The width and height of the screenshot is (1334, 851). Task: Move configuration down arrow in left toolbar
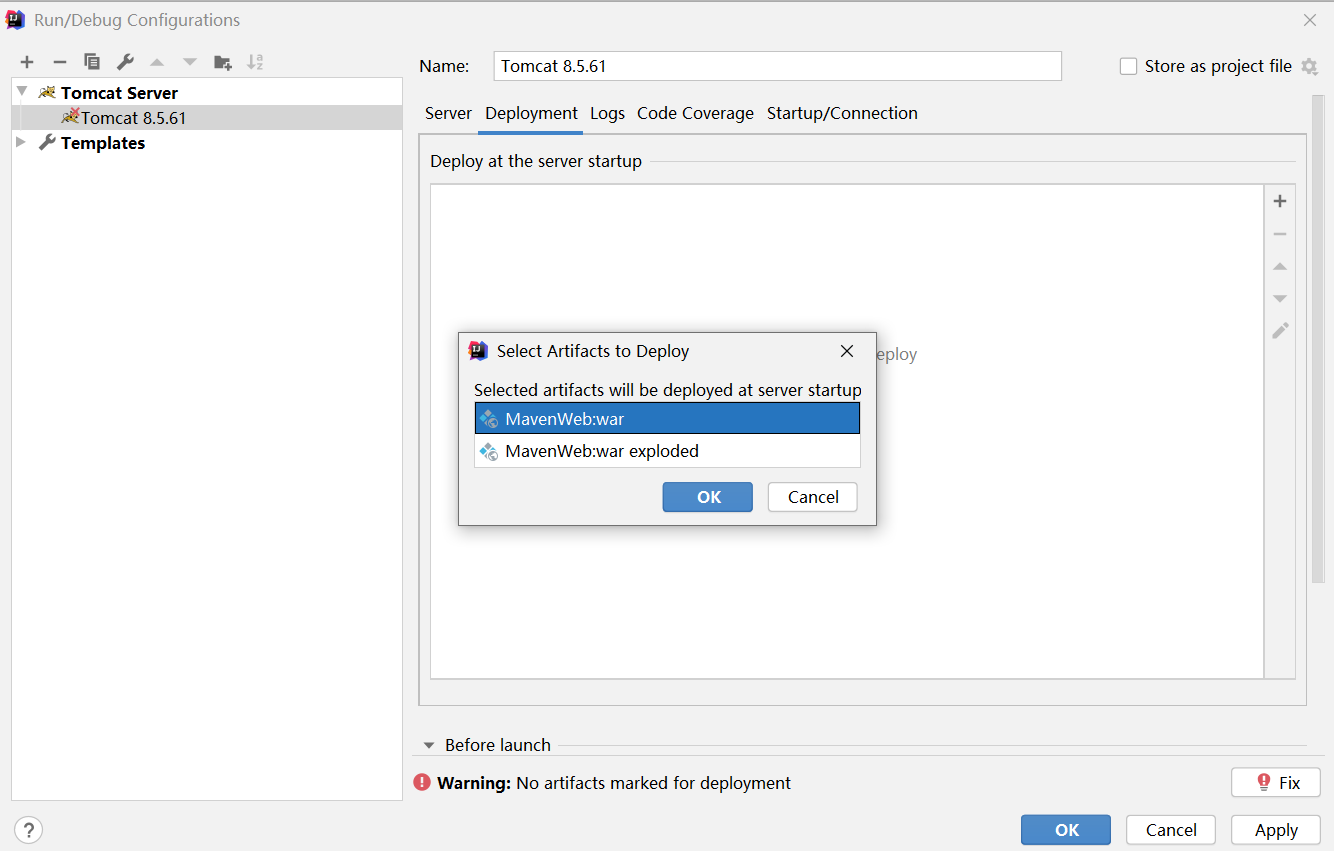click(x=190, y=62)
